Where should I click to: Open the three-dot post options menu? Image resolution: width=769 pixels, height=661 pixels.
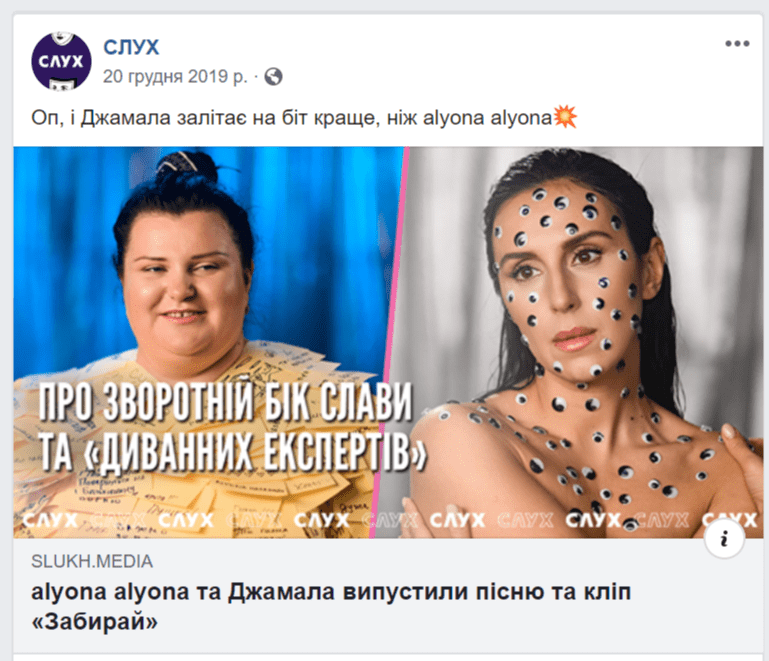[x=737, y=44]
